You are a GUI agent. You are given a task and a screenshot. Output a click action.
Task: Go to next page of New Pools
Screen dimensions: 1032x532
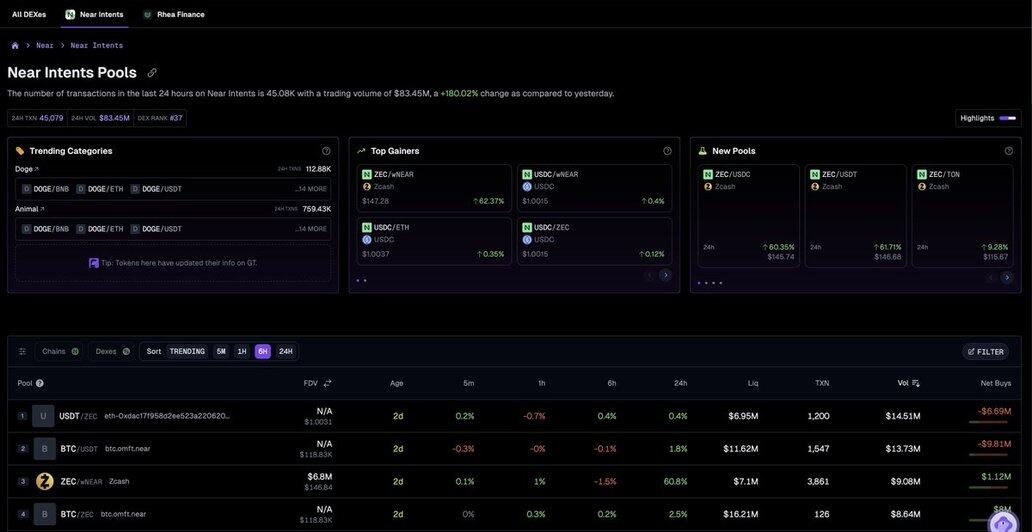[x=1007, y=277]
